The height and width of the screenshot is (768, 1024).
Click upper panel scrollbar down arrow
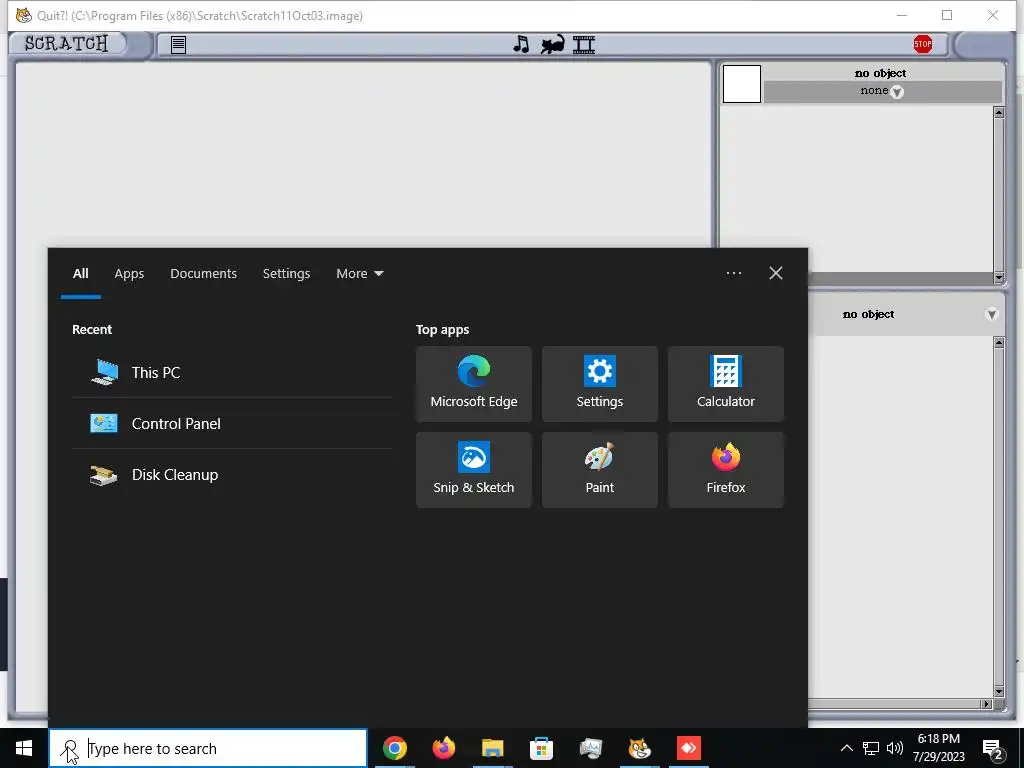999,278
